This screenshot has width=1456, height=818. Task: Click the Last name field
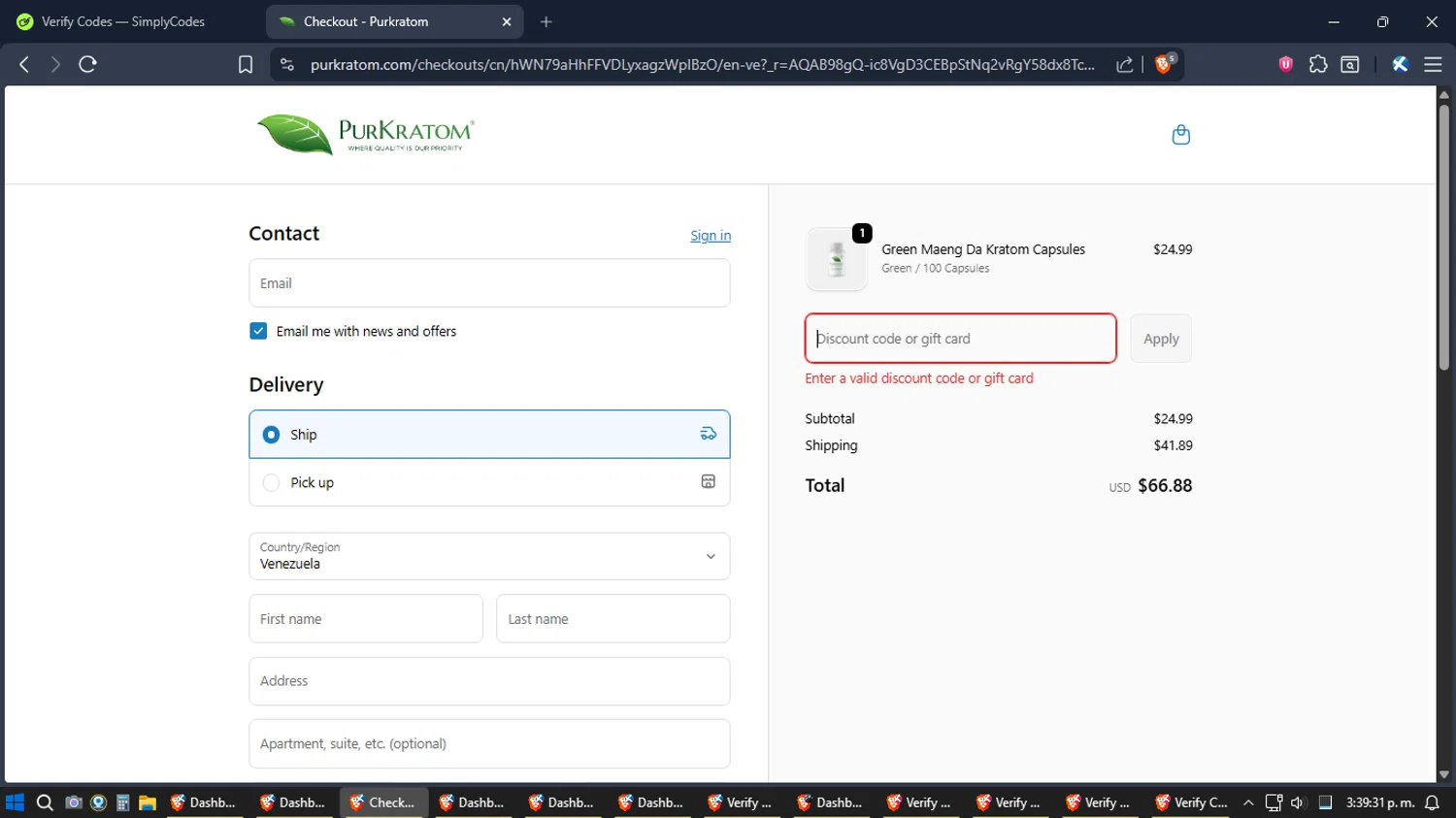(613, 618)
